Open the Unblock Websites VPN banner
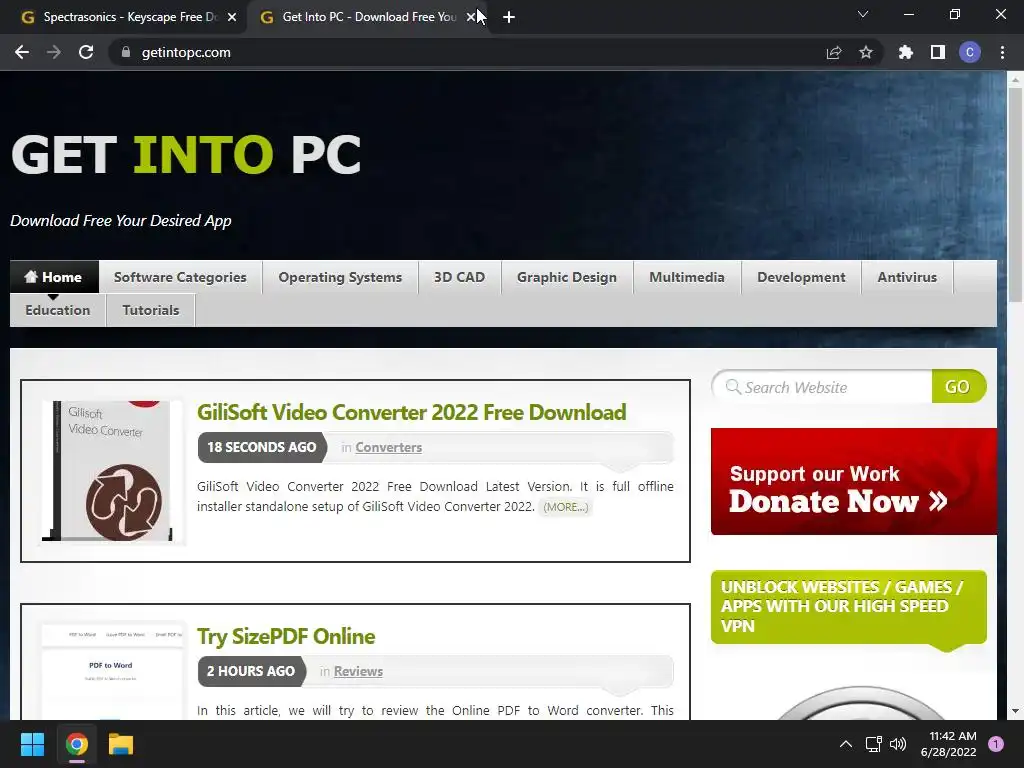This screenshot has height=768, width=1024. (848, 607)
